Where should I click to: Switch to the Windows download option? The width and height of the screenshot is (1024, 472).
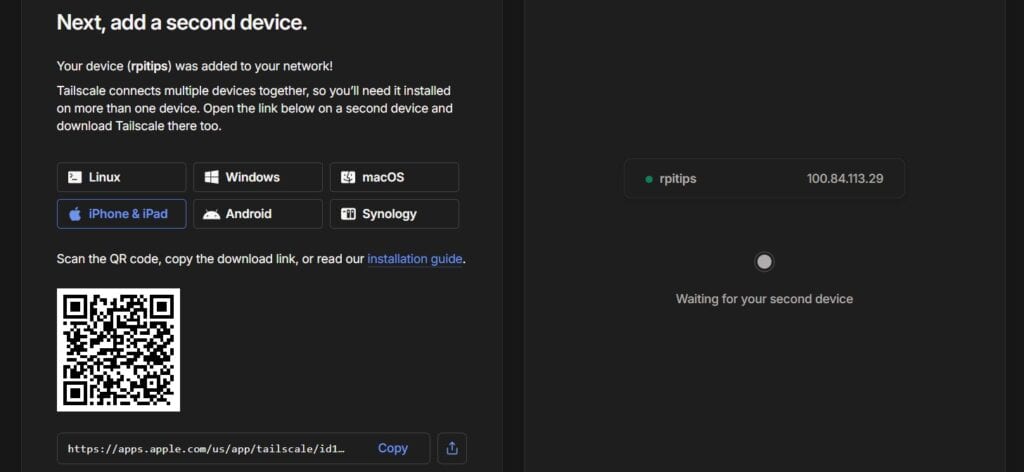(x=252, y=177)
